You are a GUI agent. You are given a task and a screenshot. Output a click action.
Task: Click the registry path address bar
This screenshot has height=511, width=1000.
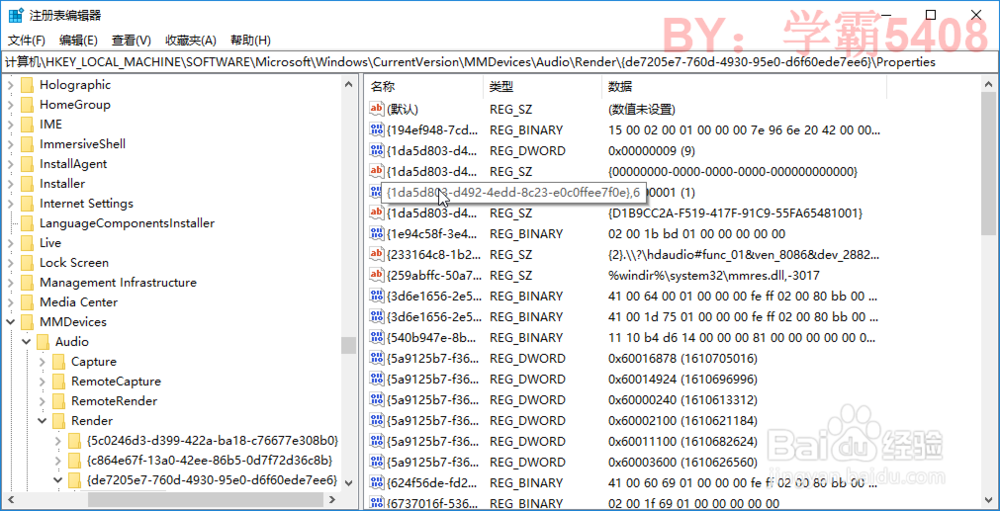500,62
